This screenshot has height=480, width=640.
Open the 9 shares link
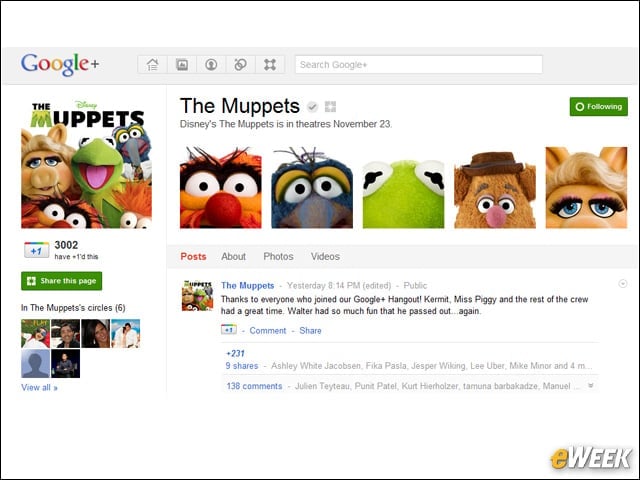pos(242,366)
